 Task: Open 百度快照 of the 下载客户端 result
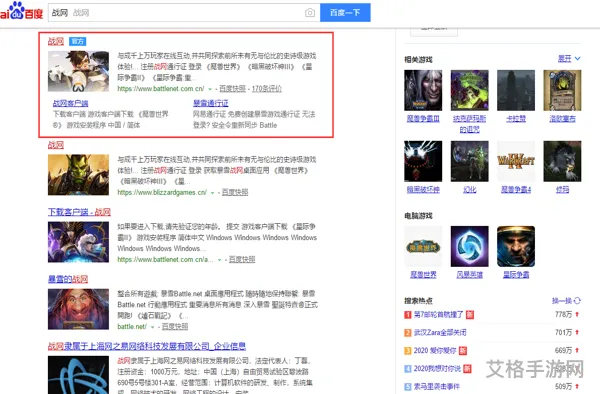point(242,260)
